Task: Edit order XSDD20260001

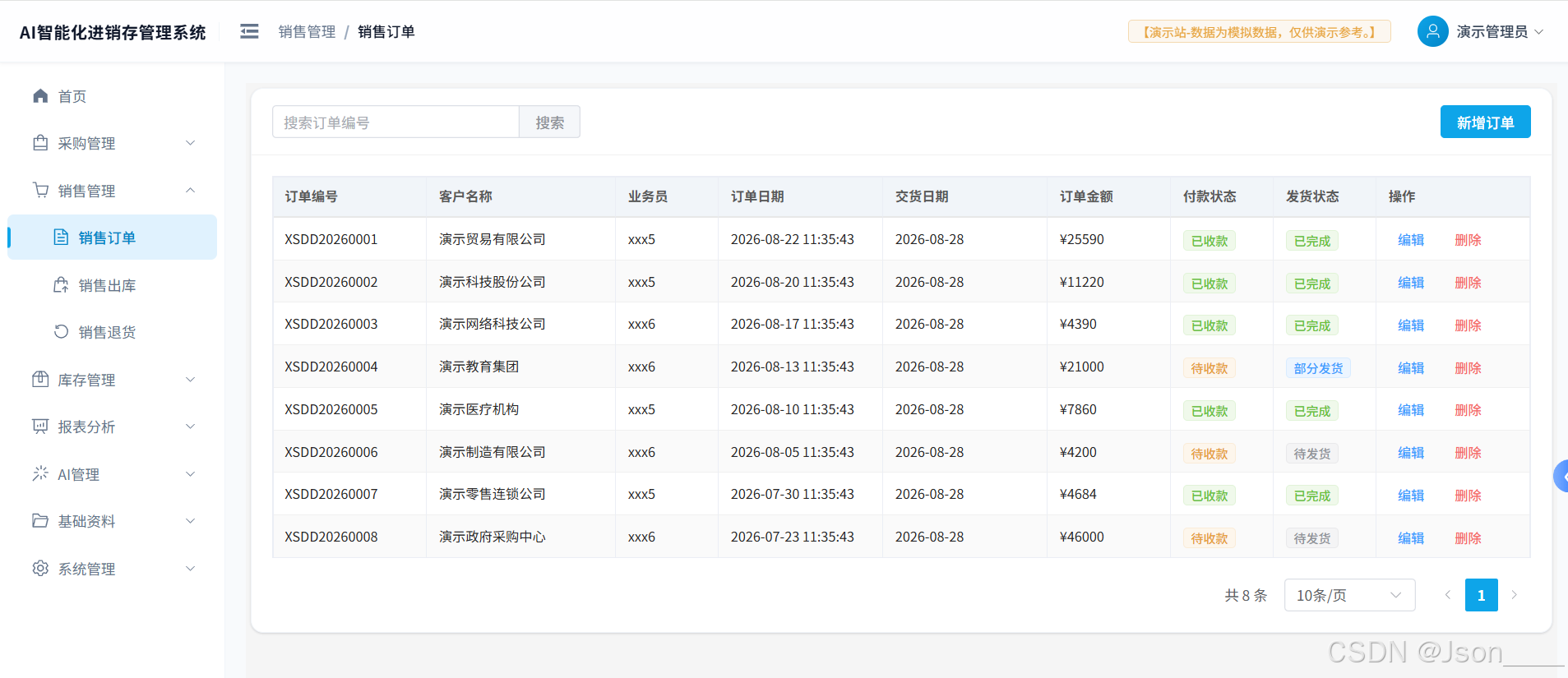Action: pyautogui.click(x=1411, y=240)
